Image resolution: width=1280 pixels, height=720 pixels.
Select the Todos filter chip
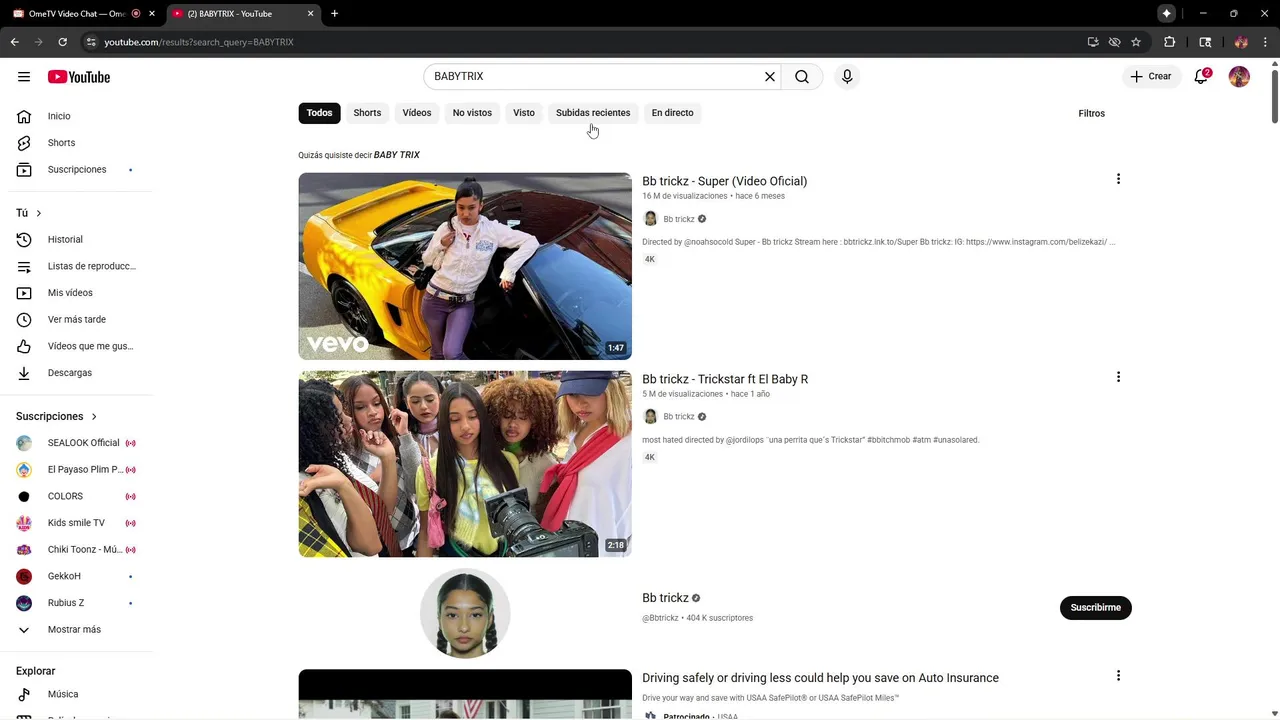click(320, 113)
